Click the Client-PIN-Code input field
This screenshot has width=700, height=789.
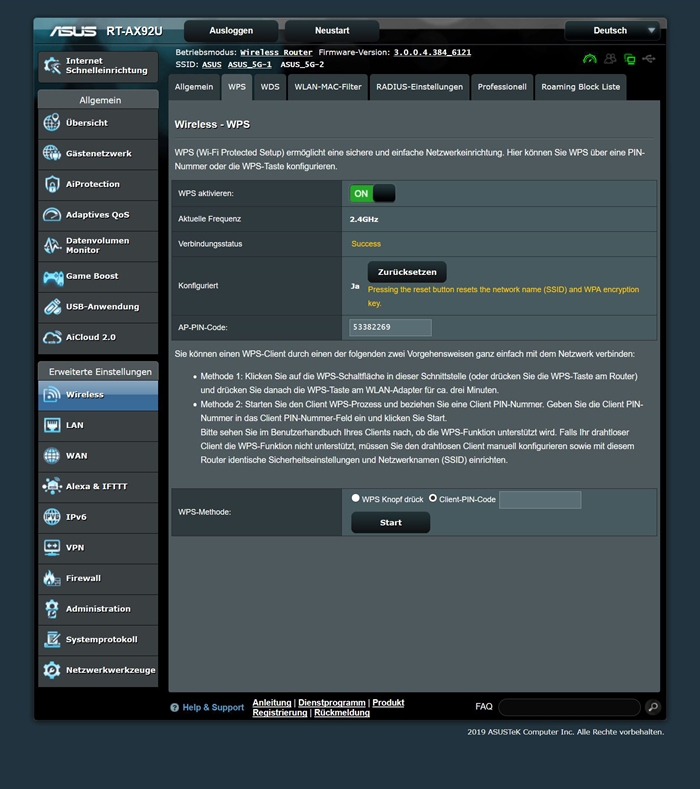coord(540,500)
